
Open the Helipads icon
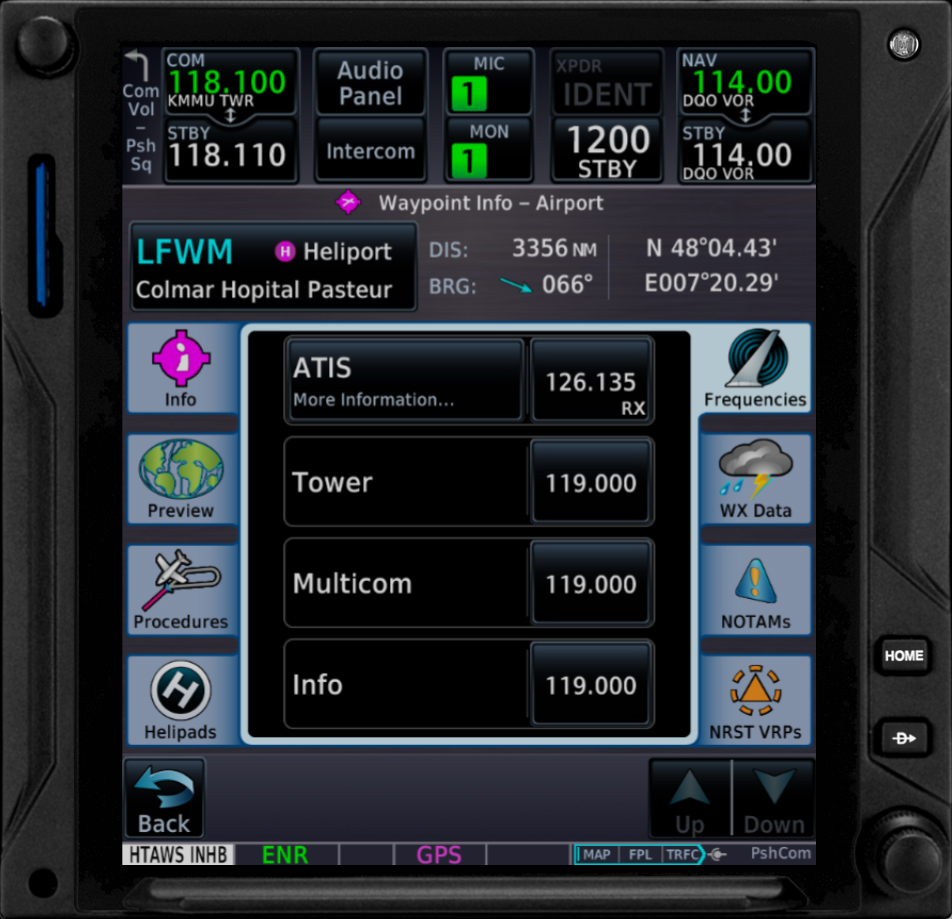pyautogui.click(x=181, y=701)
